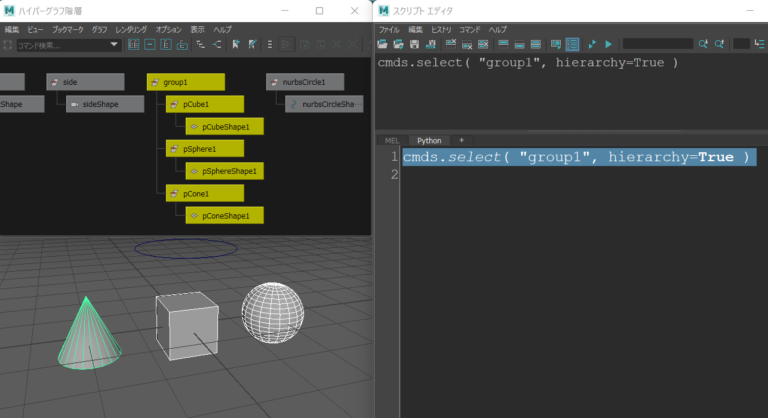Viewport: 768px width, 418px height.
Task: Toggle the line numbers display button
Action: pyautogui.click(x=572, y=44)
